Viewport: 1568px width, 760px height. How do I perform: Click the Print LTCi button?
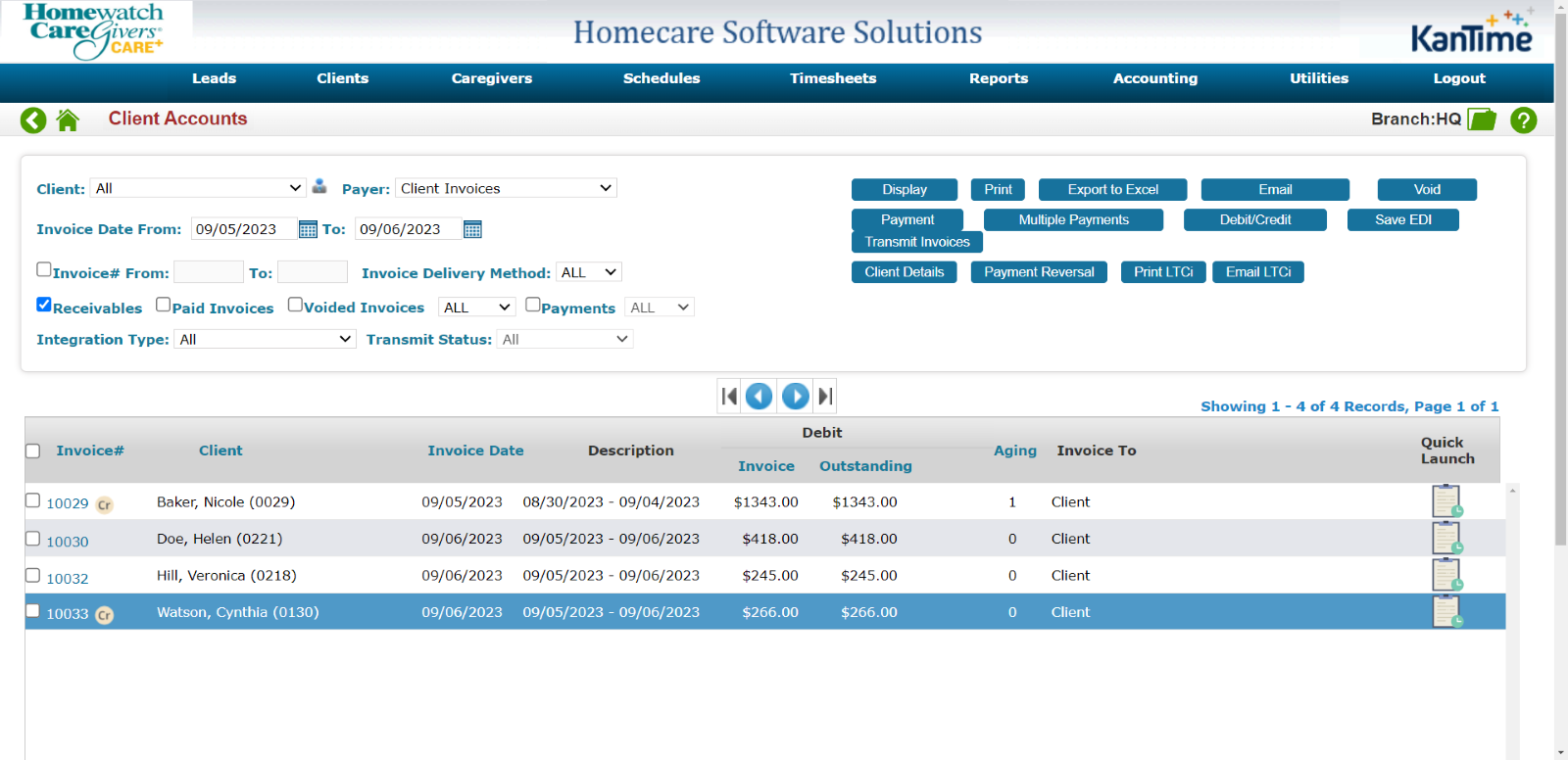point(1163,272)
